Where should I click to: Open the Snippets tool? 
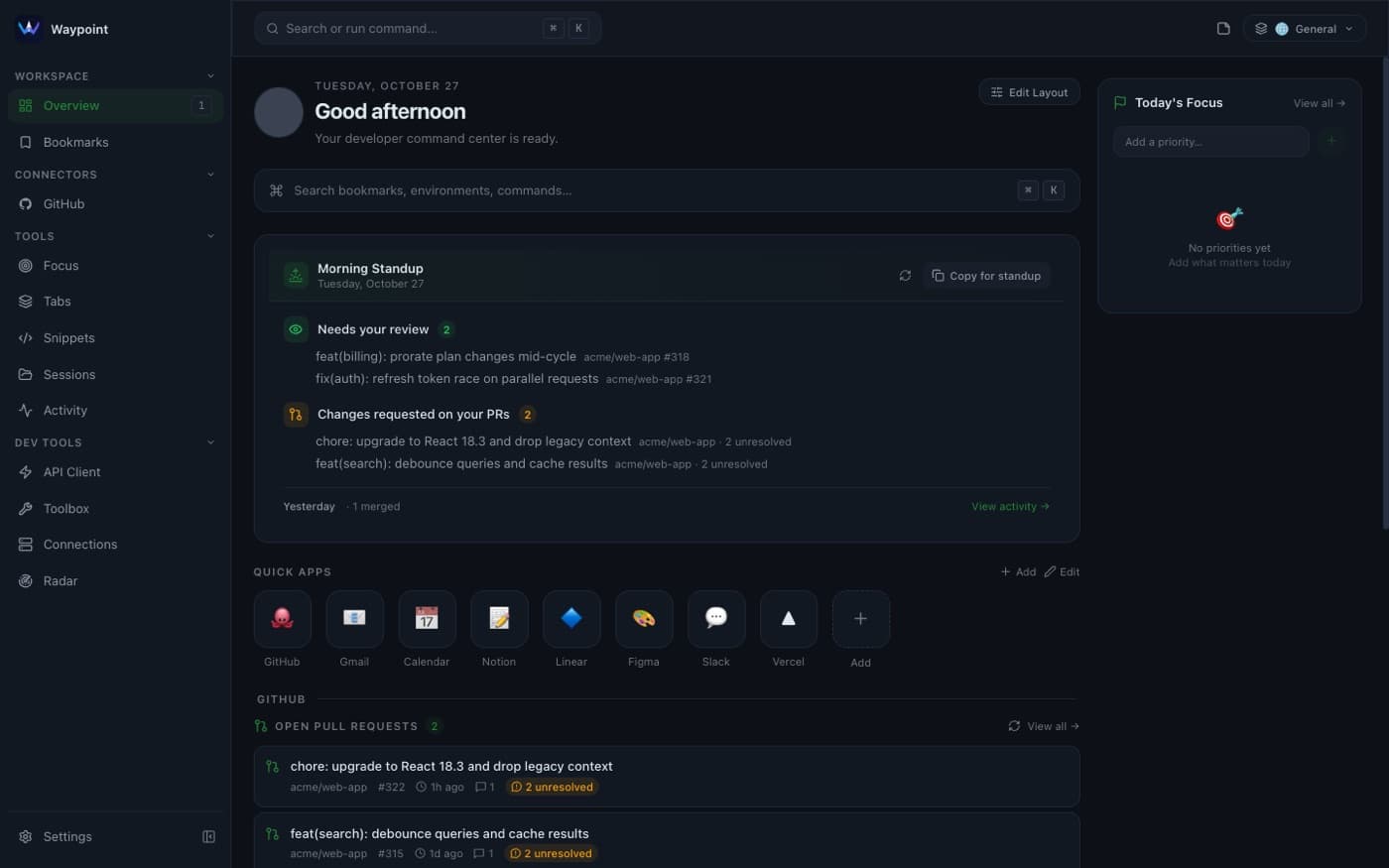pos(115,337)
